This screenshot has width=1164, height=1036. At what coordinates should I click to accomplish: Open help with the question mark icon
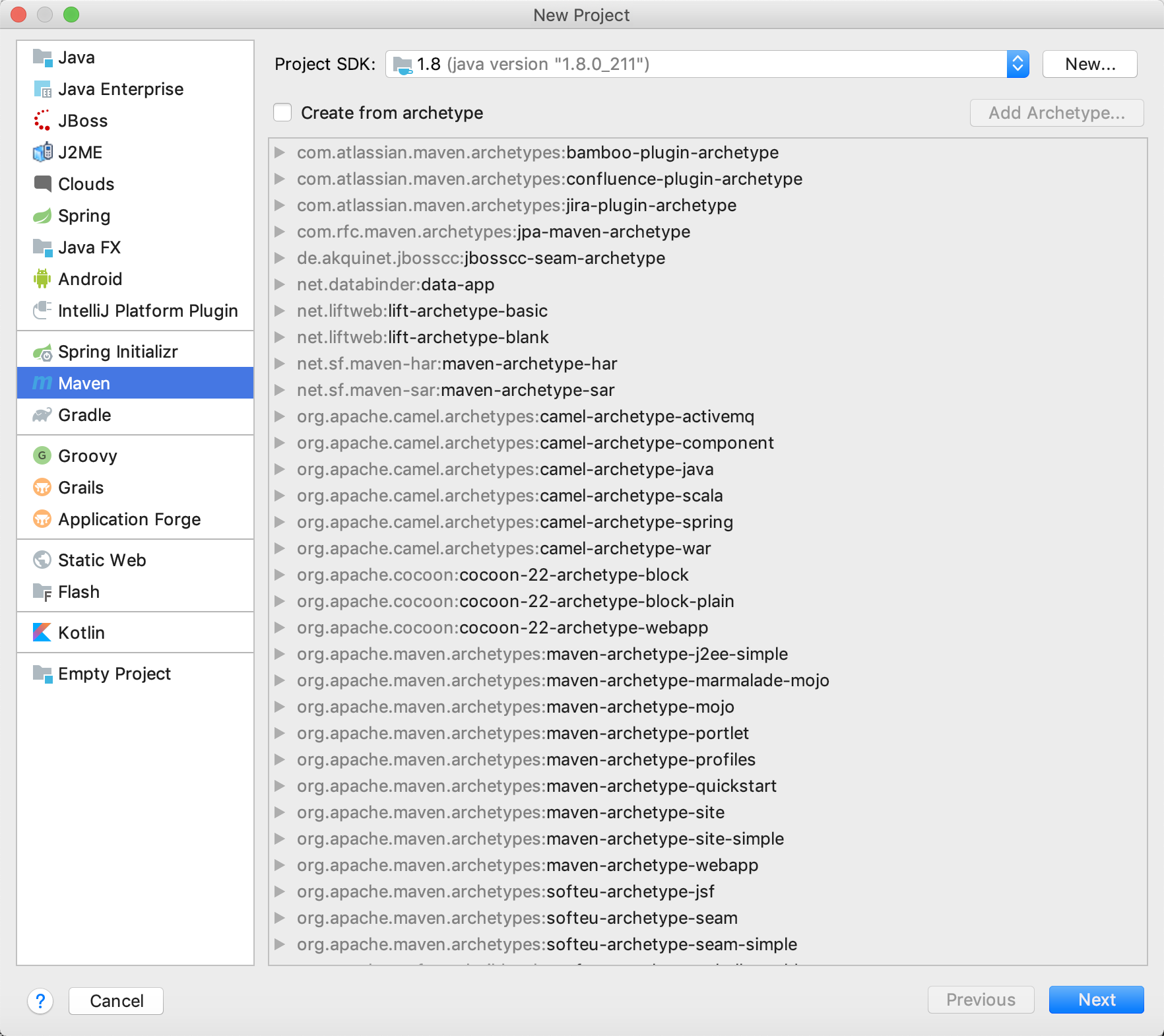point(40,1001)
